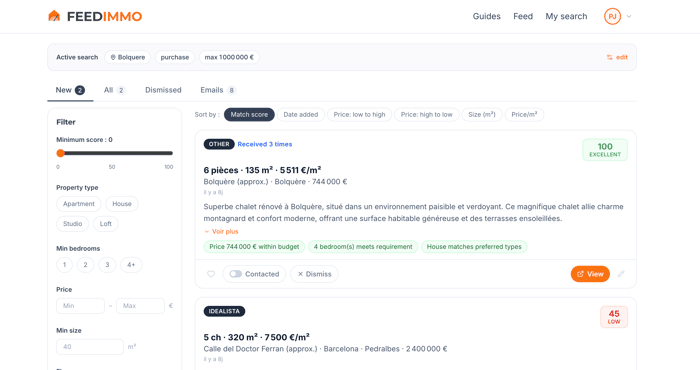Toggle the Contacted switch
This screenshot has height=370, width=700.
[x=236, y=274]
